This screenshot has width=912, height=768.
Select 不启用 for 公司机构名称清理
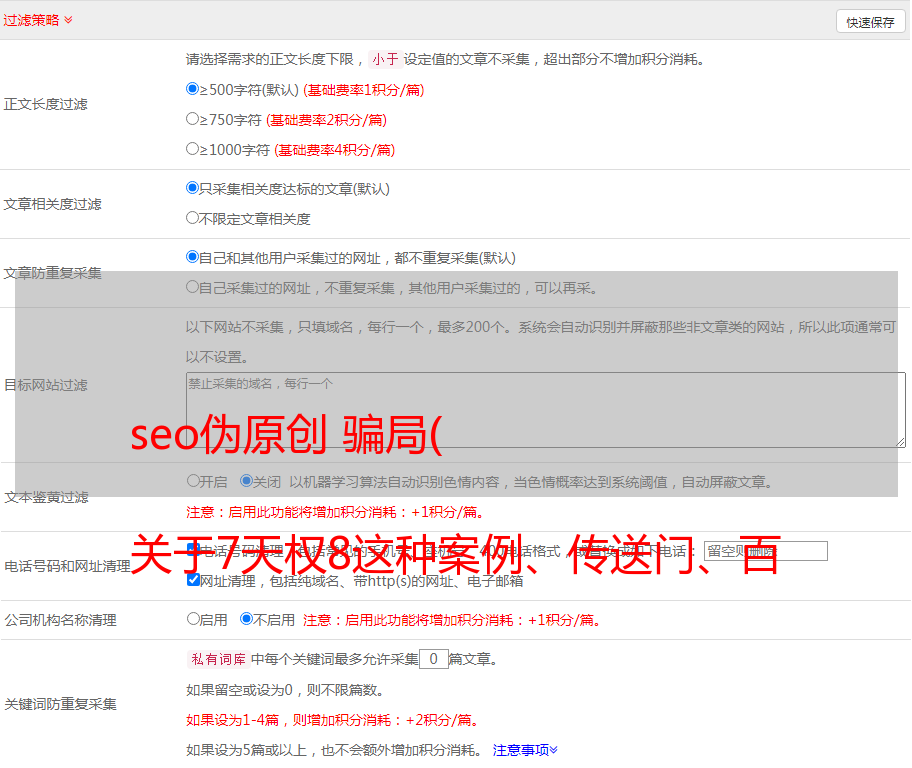coord(247,618)
